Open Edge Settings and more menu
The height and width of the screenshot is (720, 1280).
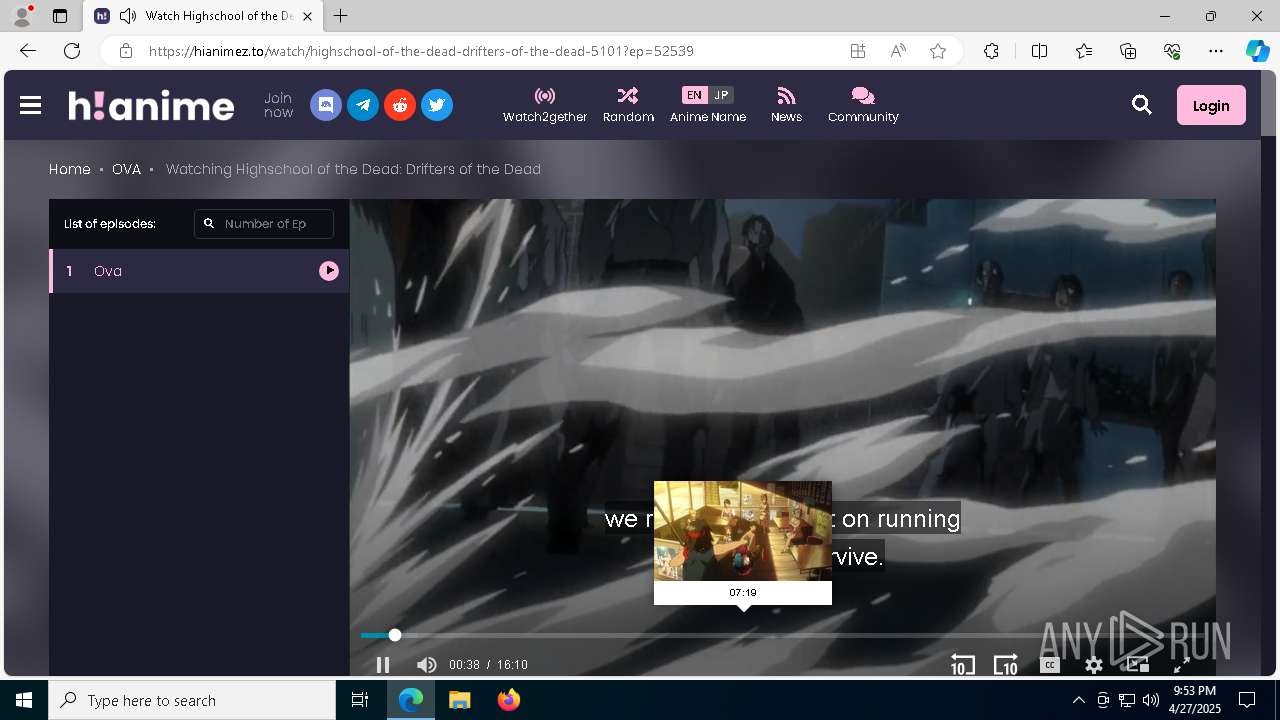click(x=1216, y=51)
